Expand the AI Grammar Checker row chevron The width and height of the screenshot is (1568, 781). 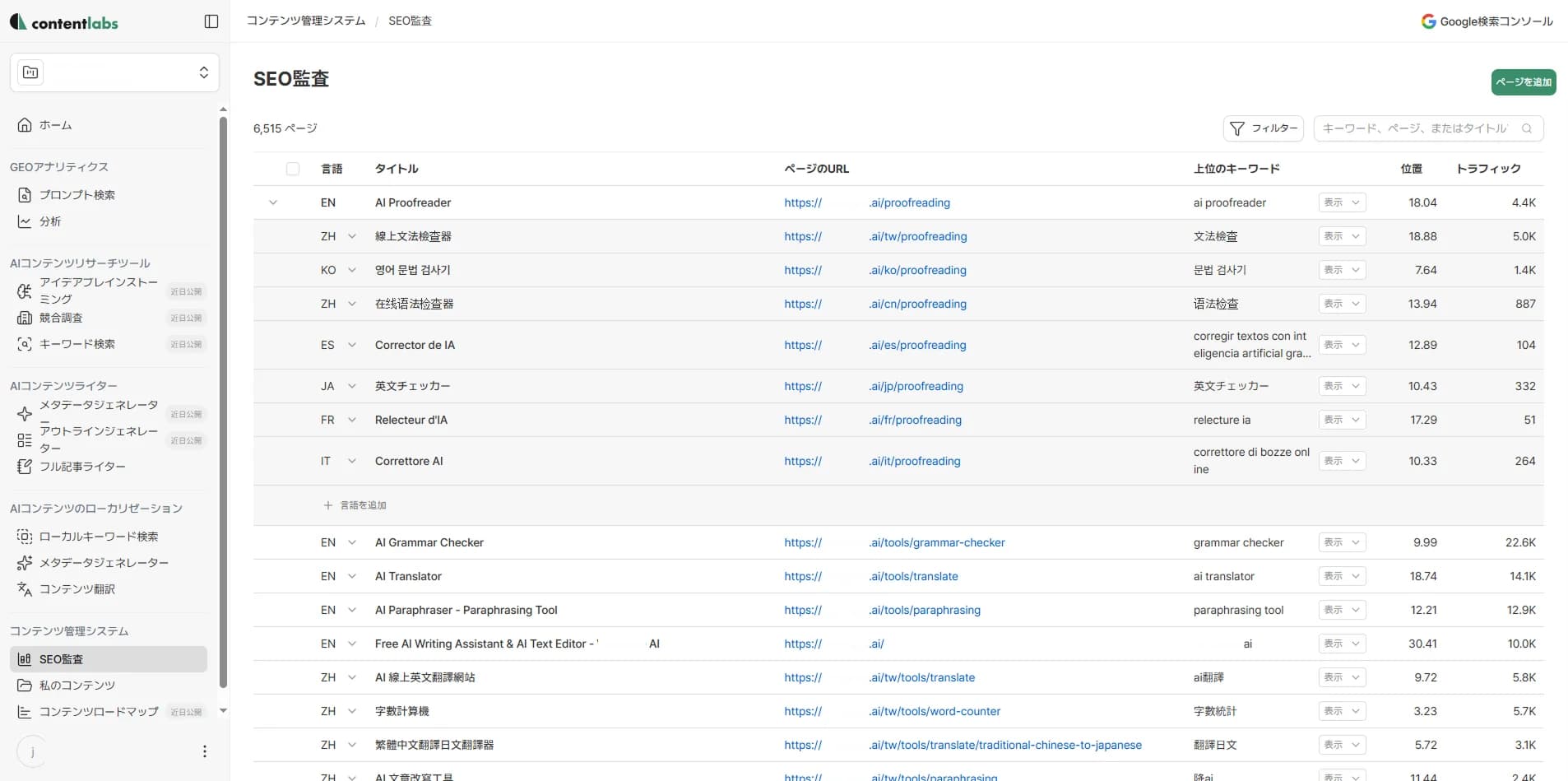[x=352, y=542]
